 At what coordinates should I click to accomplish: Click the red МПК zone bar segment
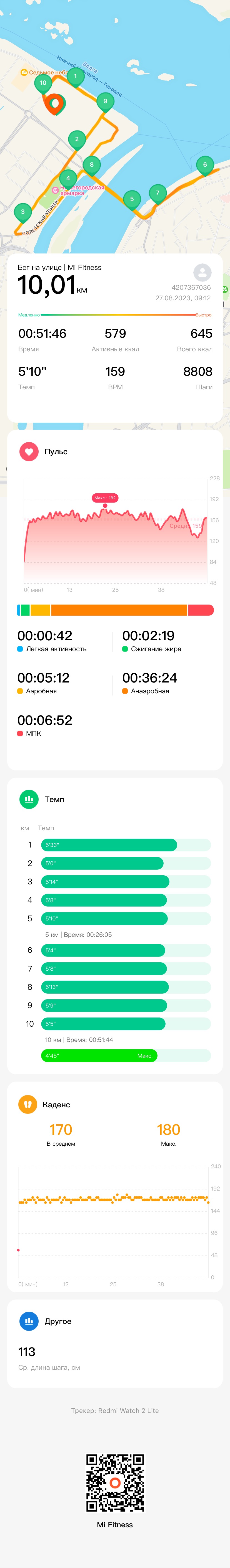coord(201,610)
